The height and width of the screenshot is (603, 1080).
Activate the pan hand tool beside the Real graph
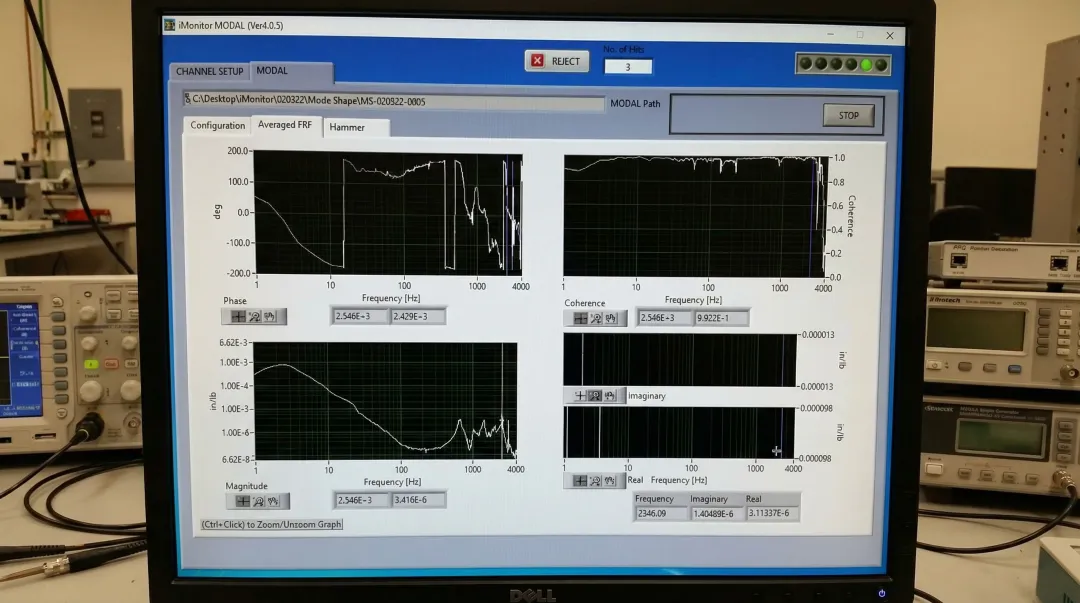(609, 480)
